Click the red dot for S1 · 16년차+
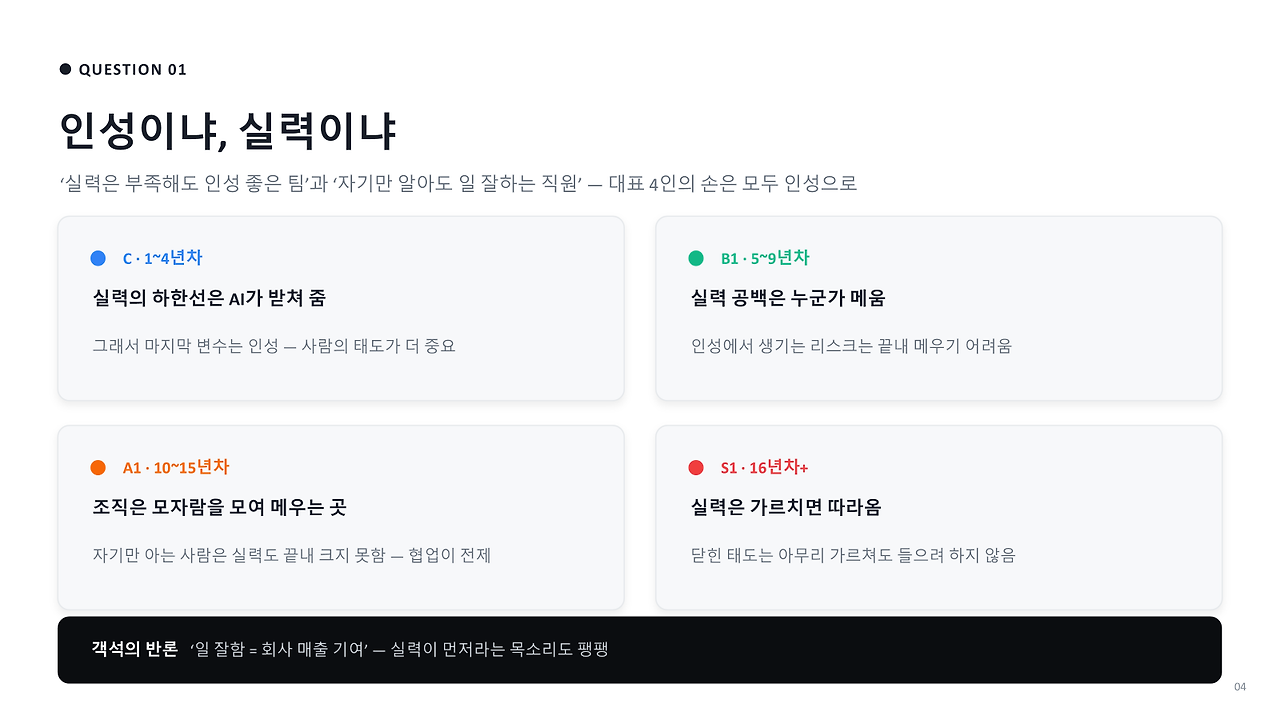Image resolution: width=1280 pixels, height=720 pixels. (x=696, y=468)
